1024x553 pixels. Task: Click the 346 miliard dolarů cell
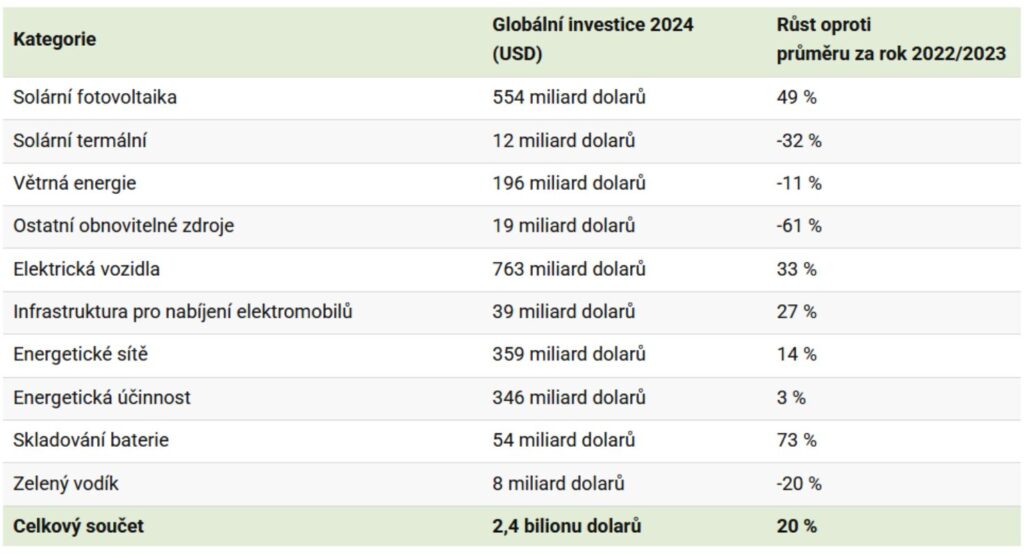tap(569, 398)
